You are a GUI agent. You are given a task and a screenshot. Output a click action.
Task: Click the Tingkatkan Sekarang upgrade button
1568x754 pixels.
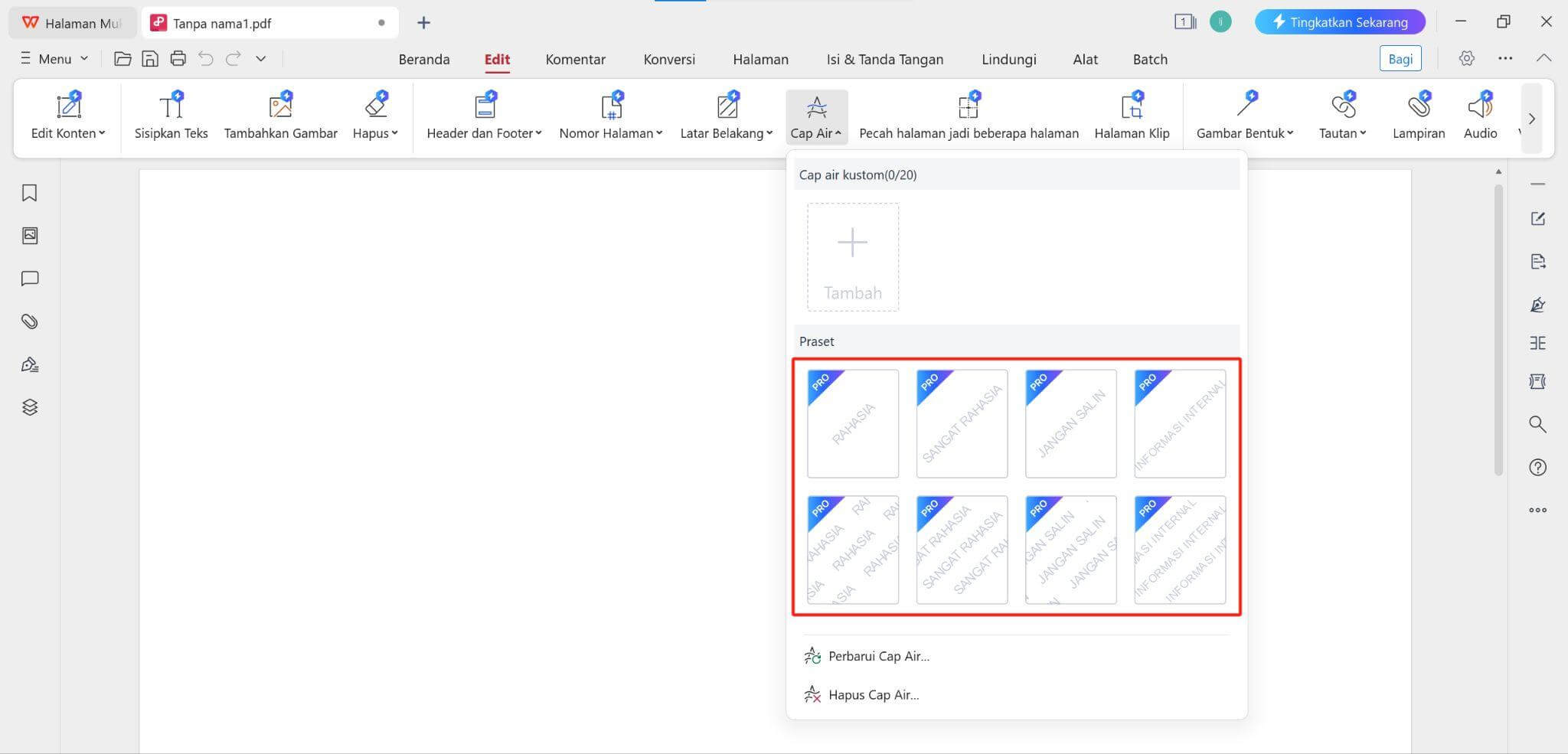click(x=1340, y=22)
